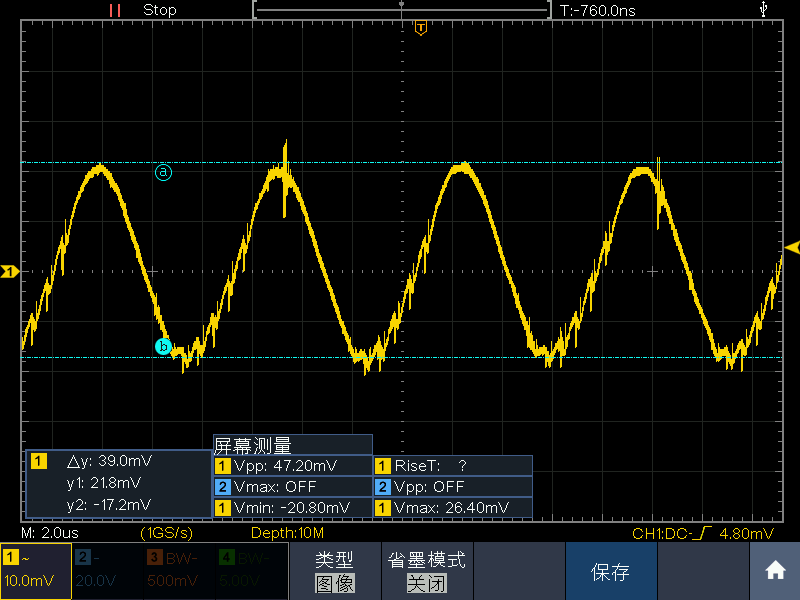Click the CH1:DC trigger source readout
The height and width of the screenshot is (600, 800).
(x=662, y=534)
